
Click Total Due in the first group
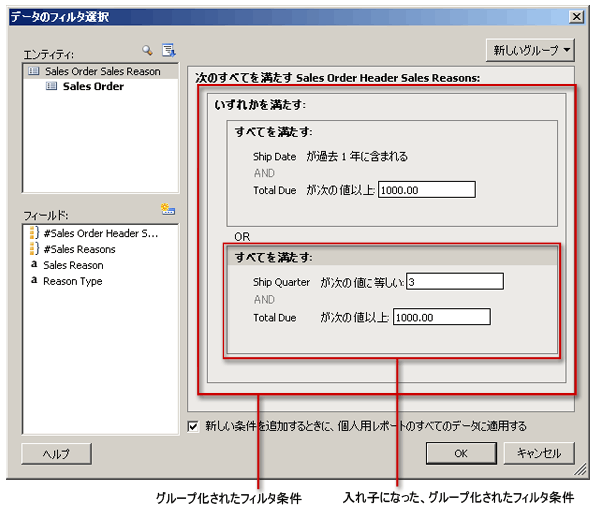[x=274, y=190]
